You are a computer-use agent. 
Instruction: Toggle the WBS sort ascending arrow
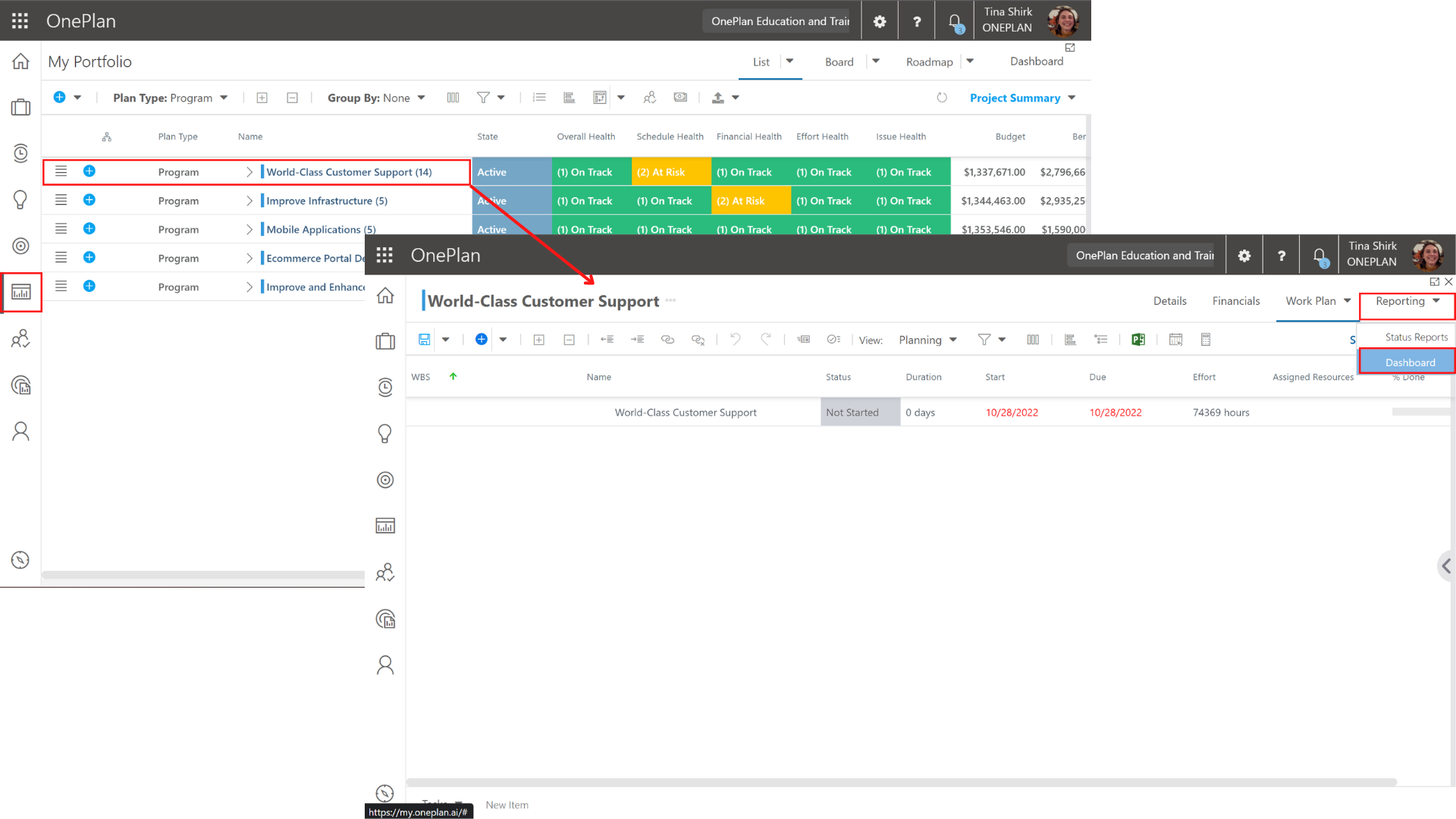coord(453,376)
